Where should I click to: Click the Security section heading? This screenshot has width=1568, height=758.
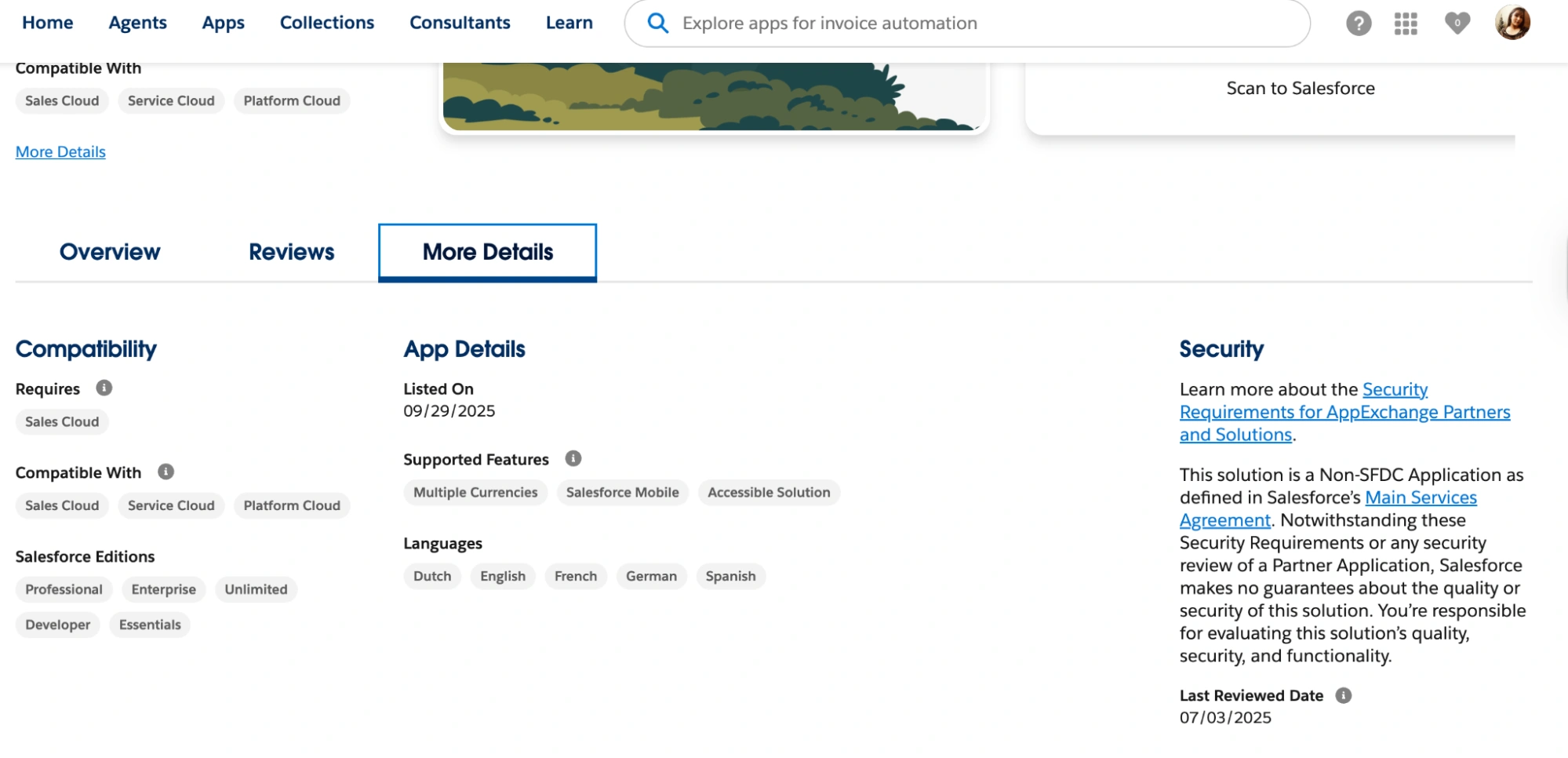tap(1221, 349)
